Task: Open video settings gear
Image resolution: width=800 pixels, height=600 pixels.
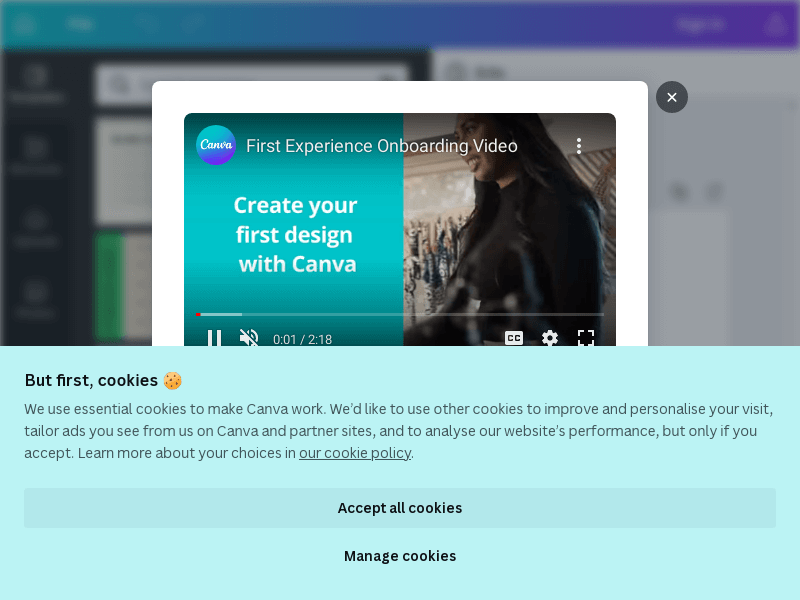Action: (549, 338)
